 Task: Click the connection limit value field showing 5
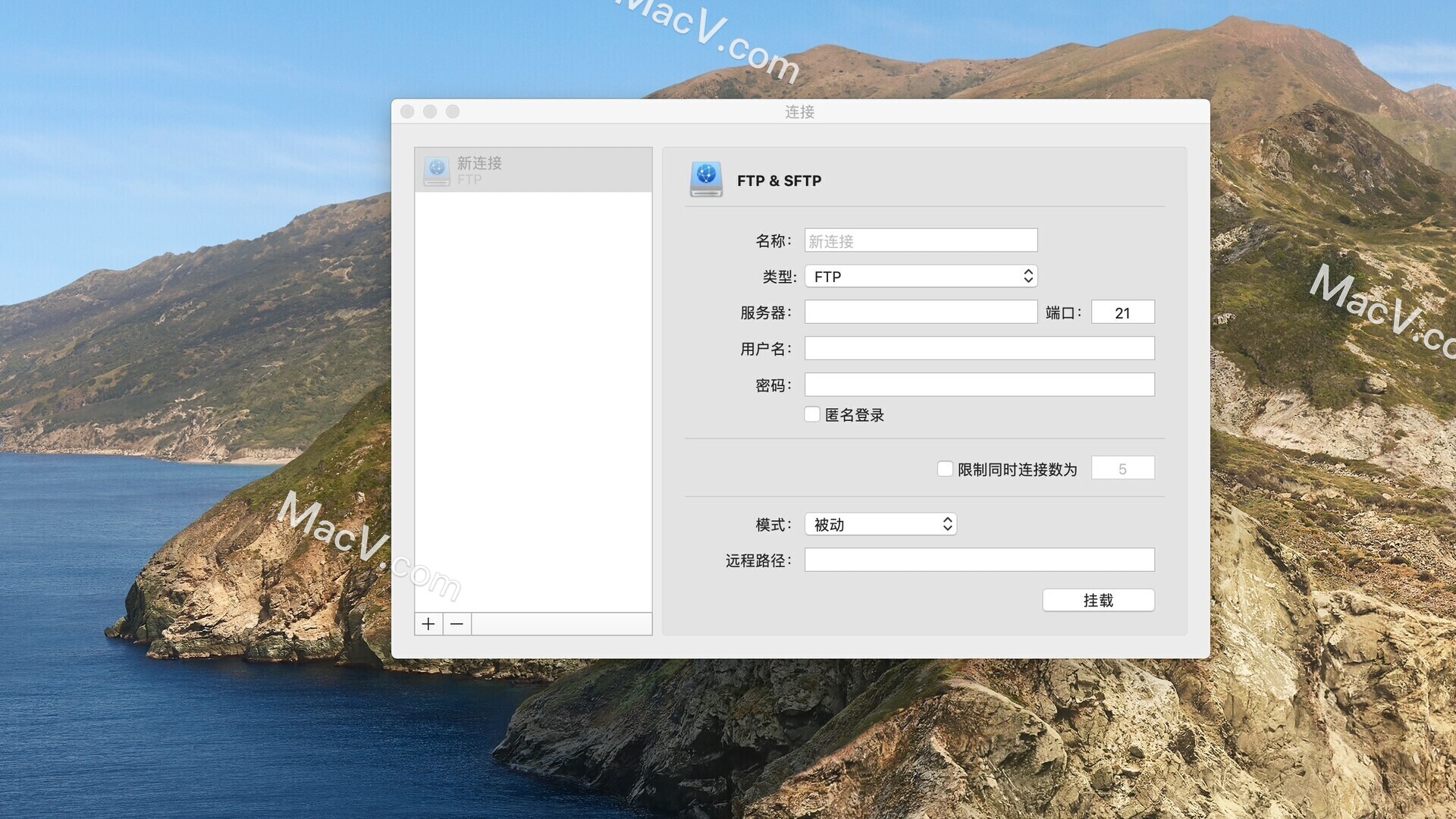pos(1122,468)
